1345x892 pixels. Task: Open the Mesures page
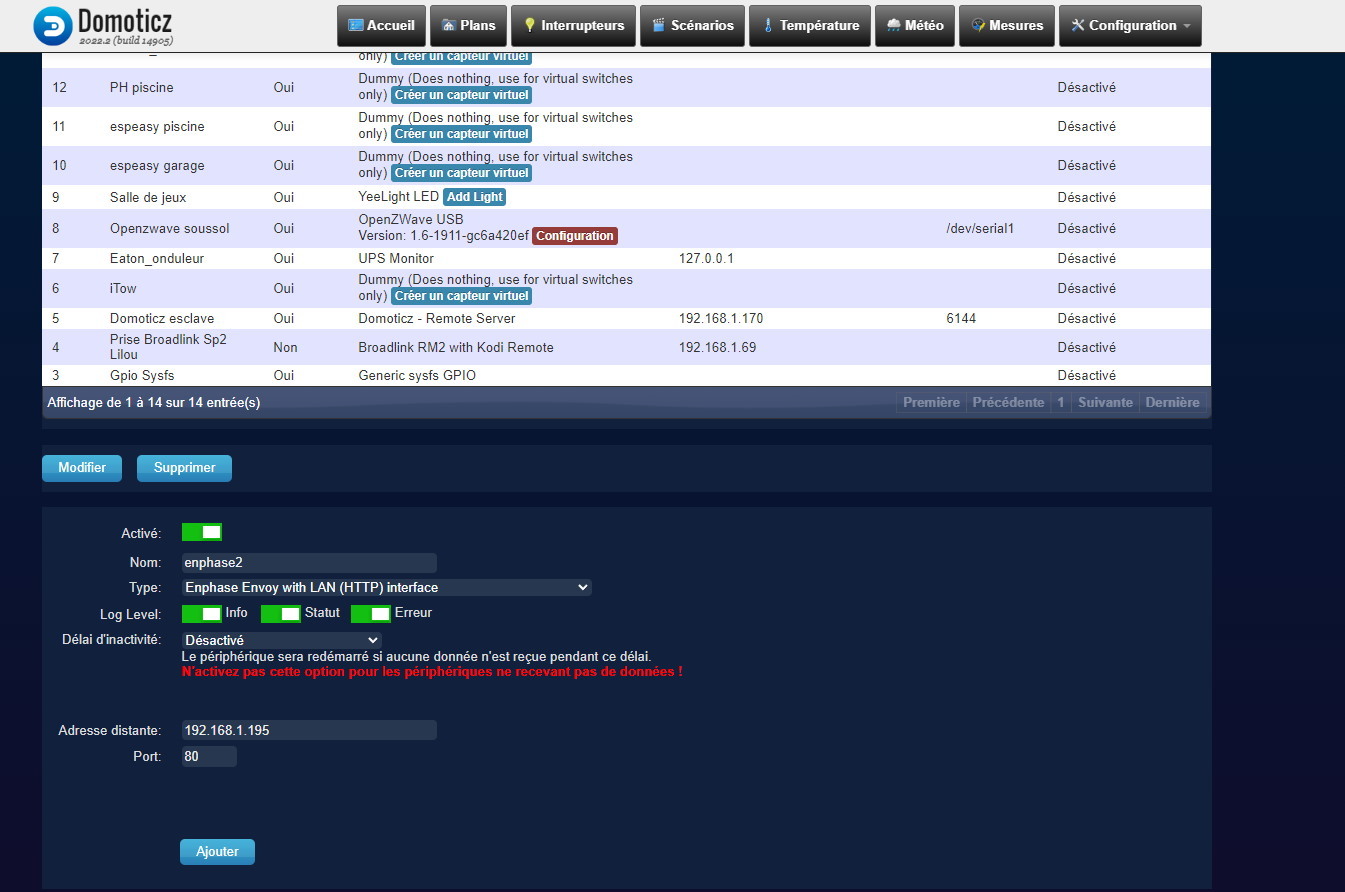[x=1006, y=26]
